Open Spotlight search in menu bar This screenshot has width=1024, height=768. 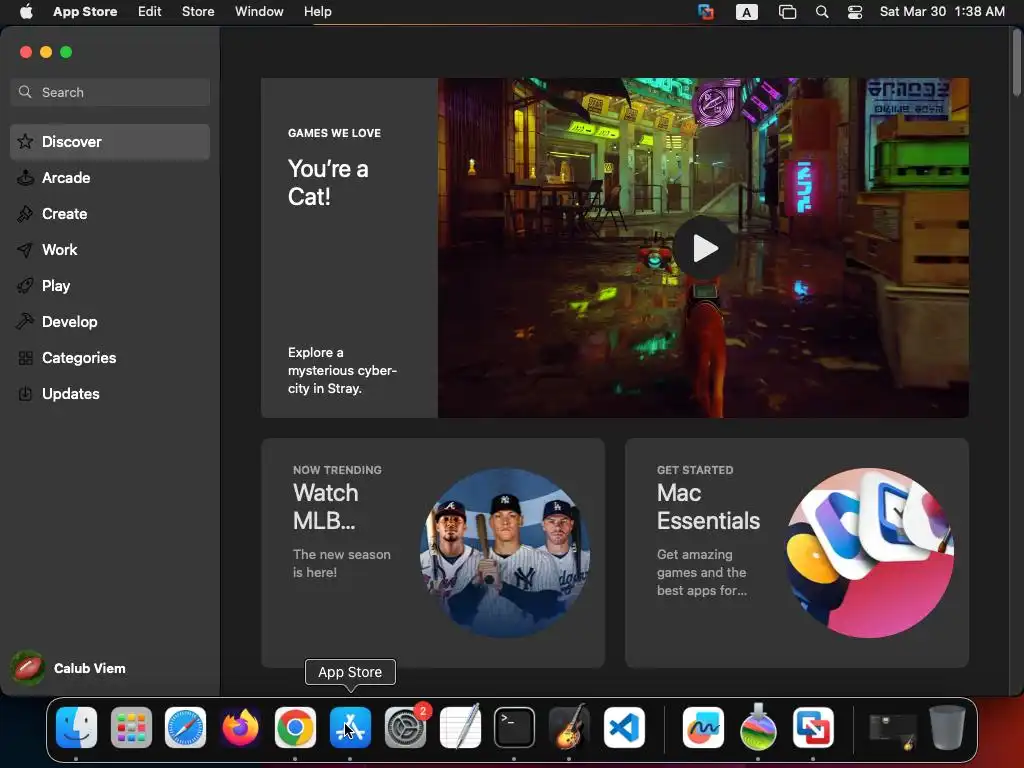(x=822, y=12)
